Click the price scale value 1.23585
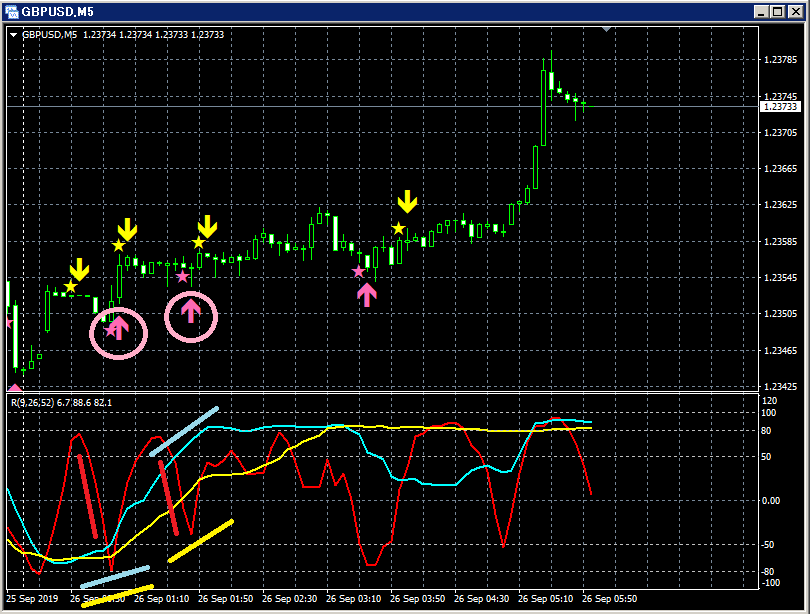Viewport: 810px width, 614px height. [x=781, y=242]
